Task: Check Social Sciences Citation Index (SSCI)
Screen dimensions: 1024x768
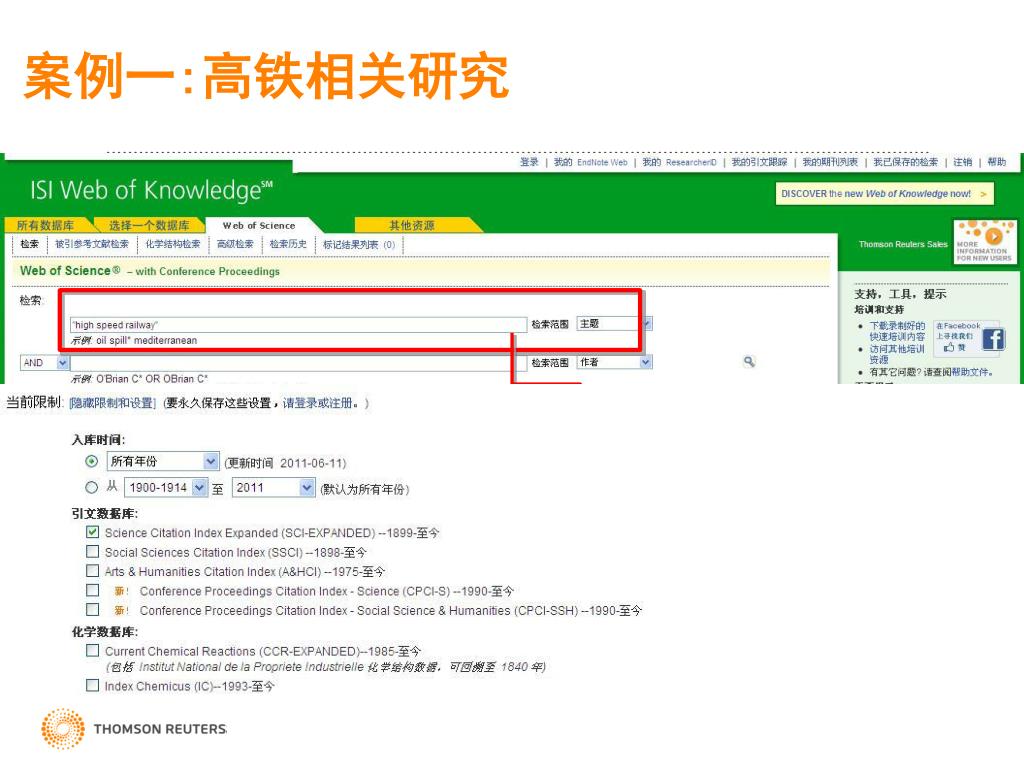Action: (x=93, y=552)
